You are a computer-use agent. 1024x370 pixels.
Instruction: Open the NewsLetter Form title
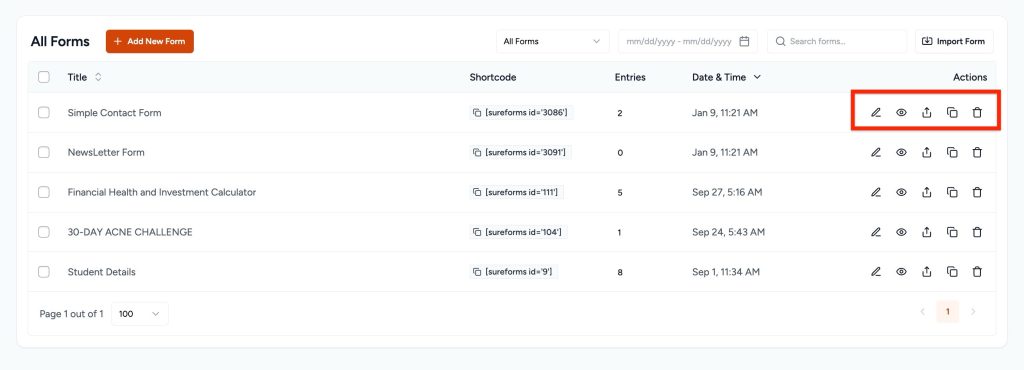pyautogui.click(x=106, y=153)
